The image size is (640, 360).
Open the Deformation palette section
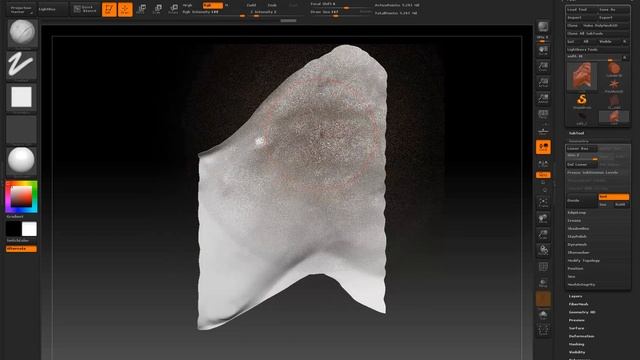581,336
